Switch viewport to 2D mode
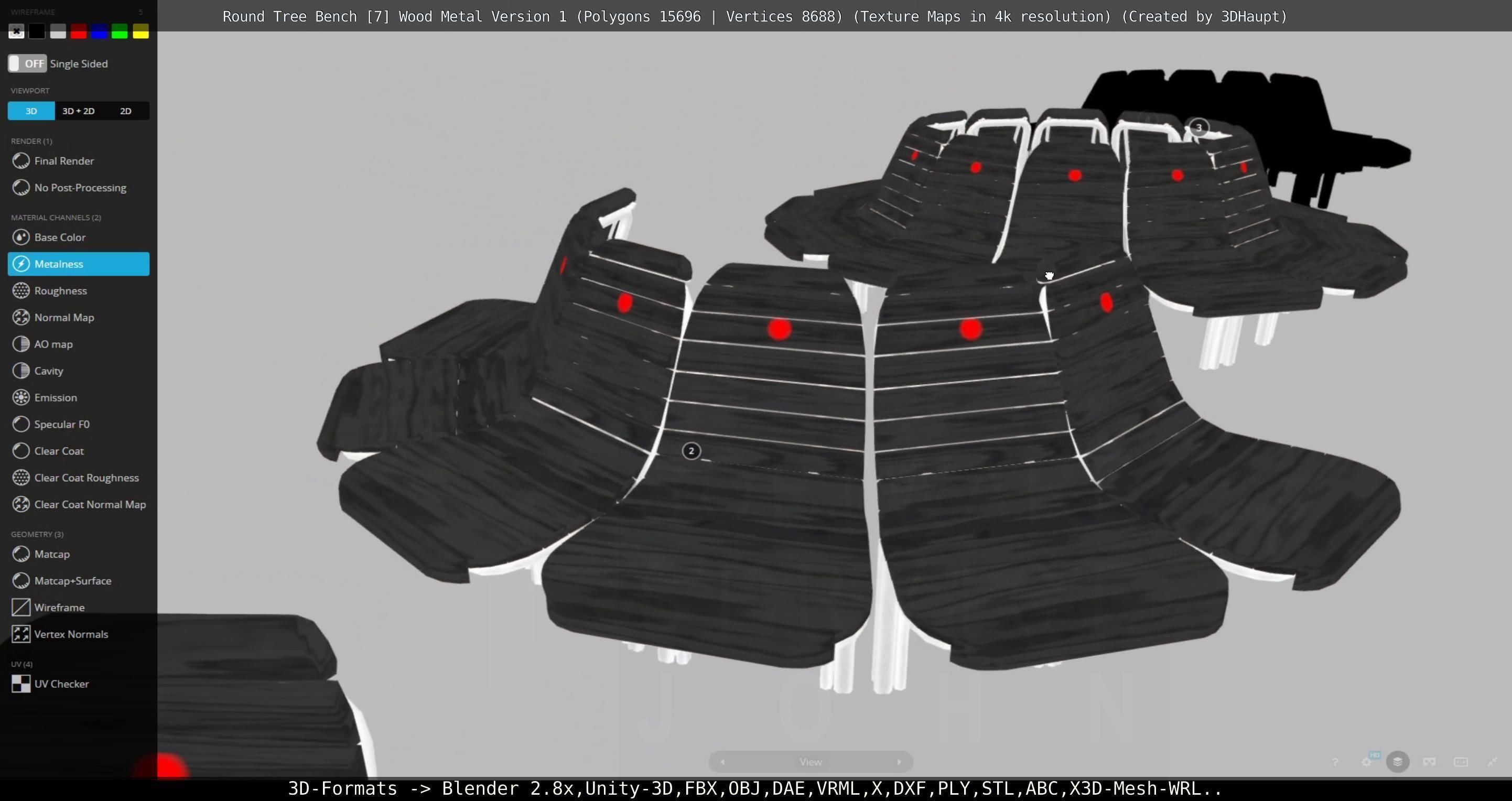Viewport: 1512px width, 801px height. coord(126,111)
